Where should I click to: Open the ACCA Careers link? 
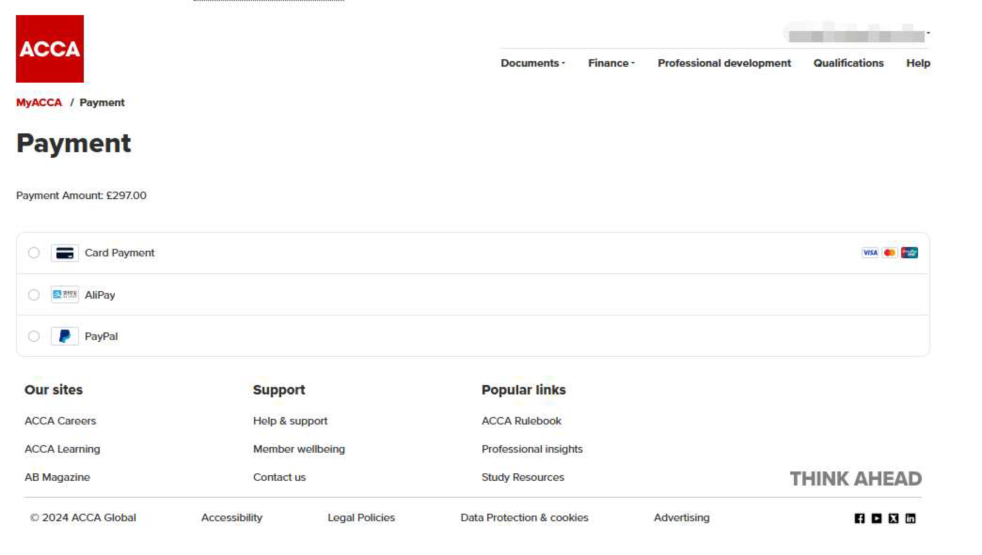[x=60, y=421]
